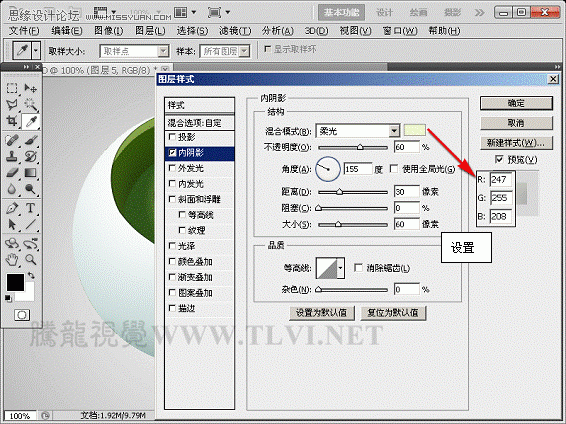566x424 pixels.
Task: Collapse the toolbox with double arrows
Action: point(26,67)
